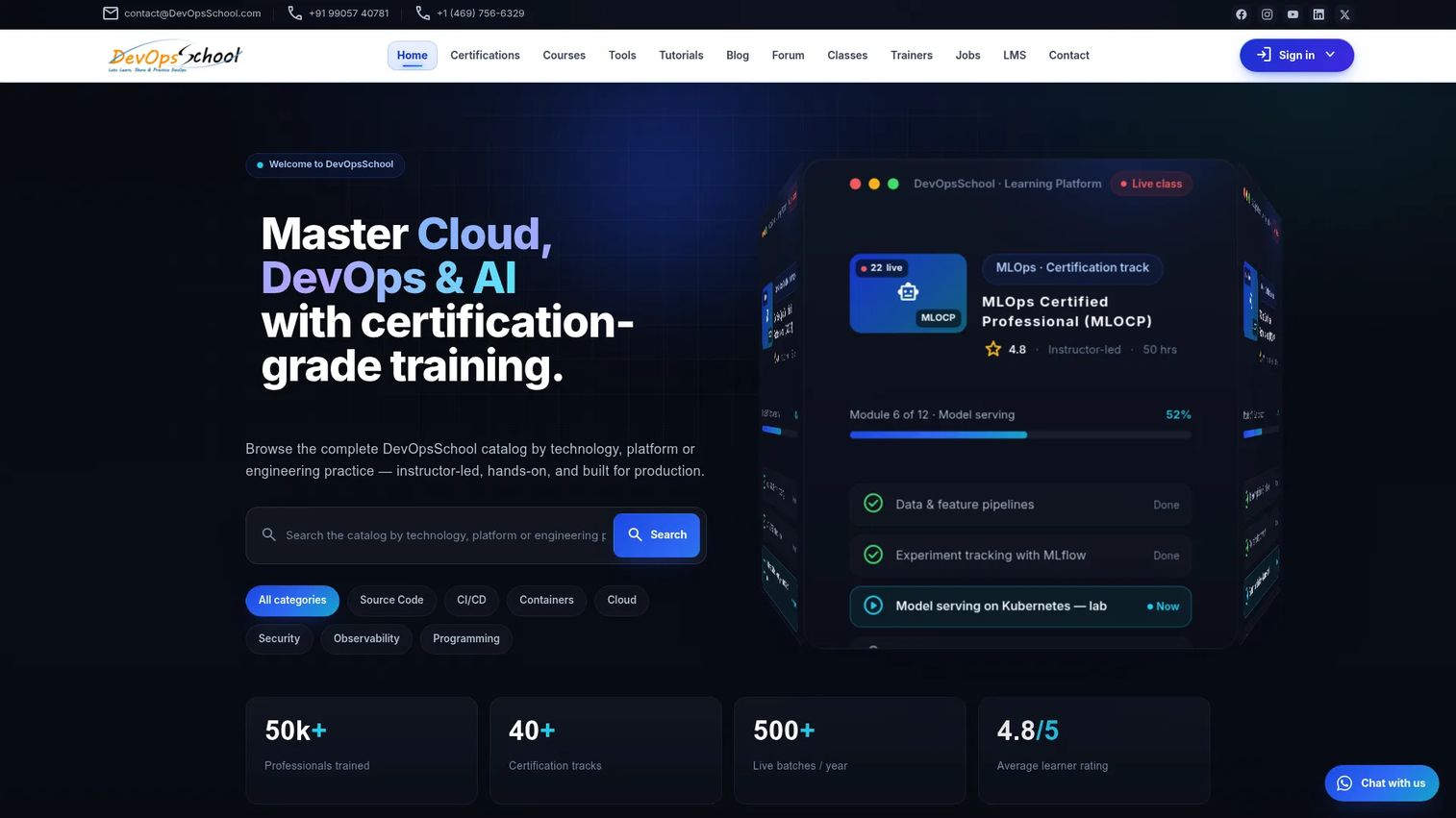Click the MLOps · Certification track pill
This screenshot has height=818, width=1456.
[x=1072, y=268]
